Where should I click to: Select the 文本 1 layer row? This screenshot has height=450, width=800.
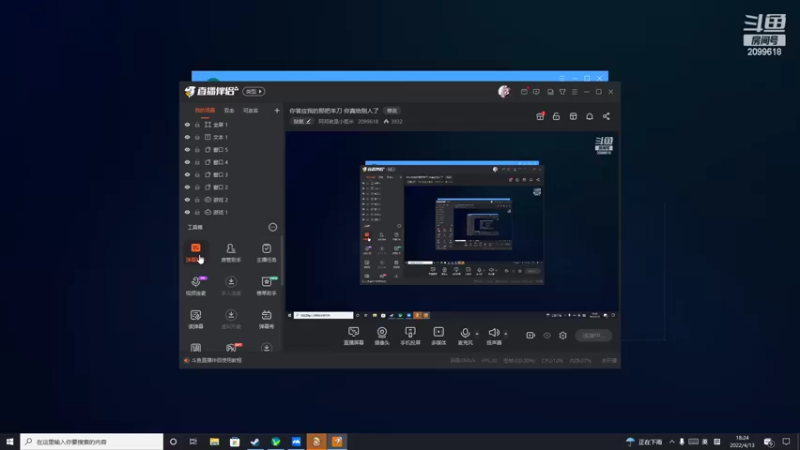tap(232, 137)
